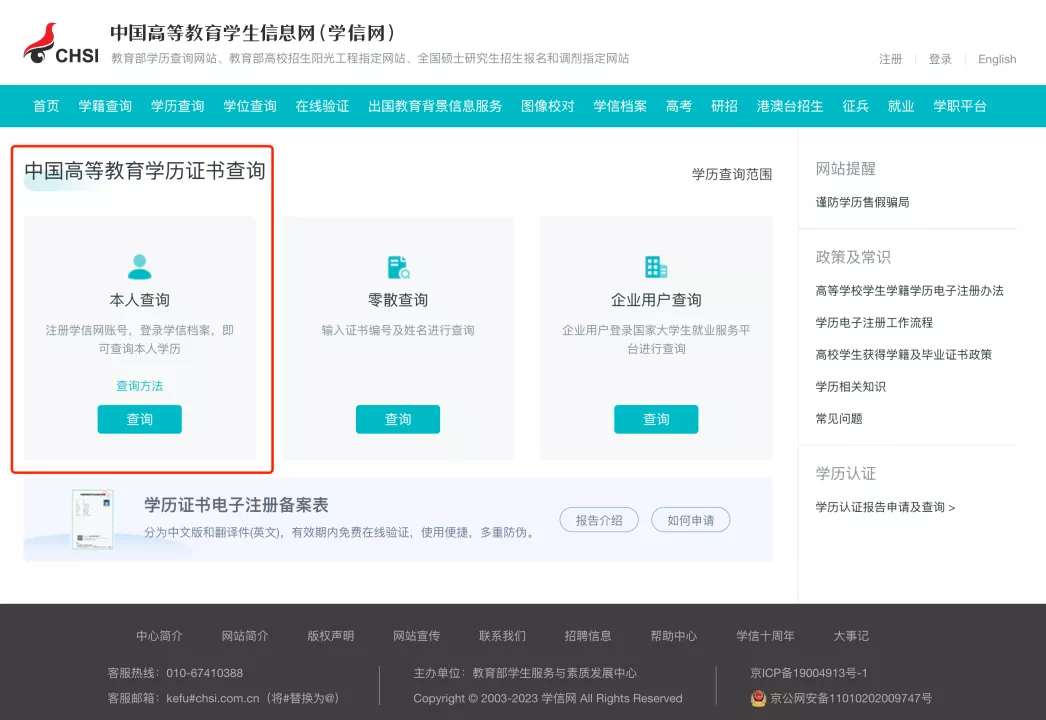Screen dimensions: 1046x720
Task: Open 高校学生获得学籍及毕业证书政策 link
Action: click(x=903, y=355)
